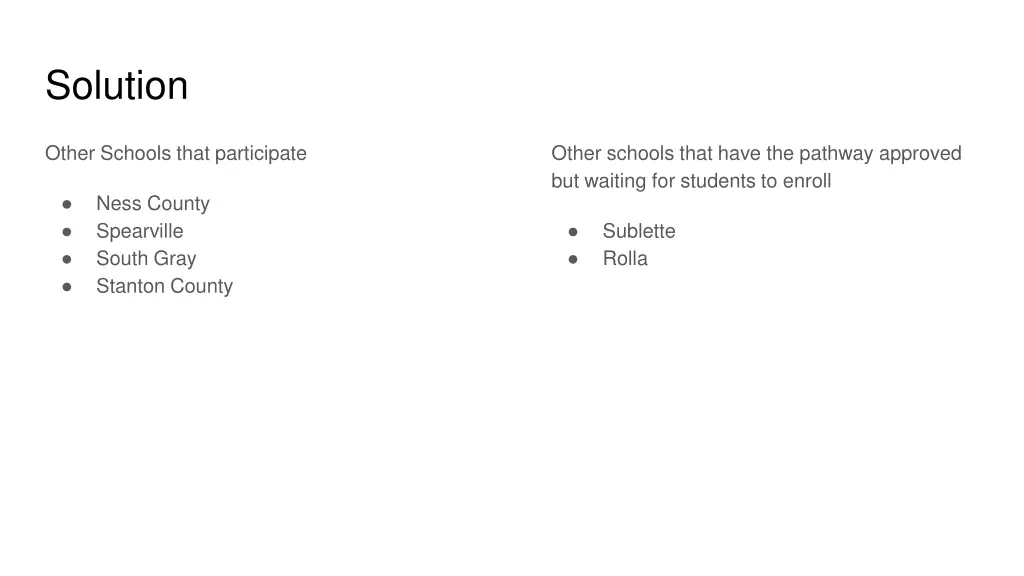
Task: Click the Stanton County list item
Action: tap(165, 286)
